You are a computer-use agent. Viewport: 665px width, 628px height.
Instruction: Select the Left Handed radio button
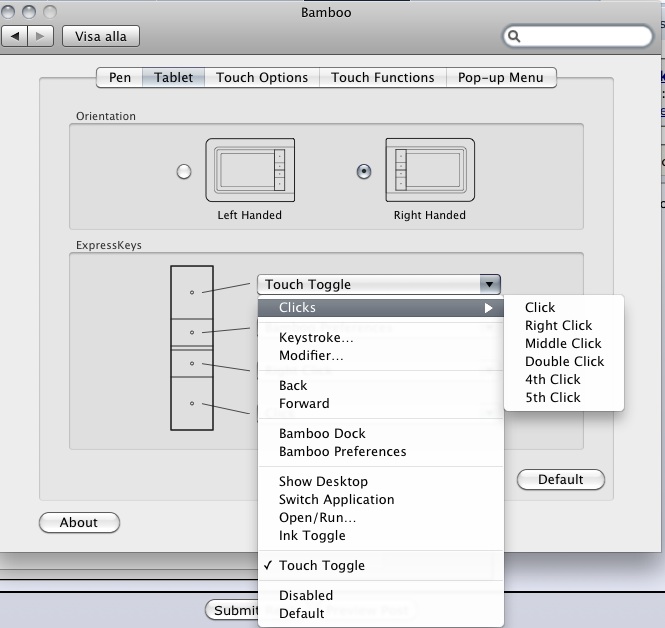pos(184,172)
